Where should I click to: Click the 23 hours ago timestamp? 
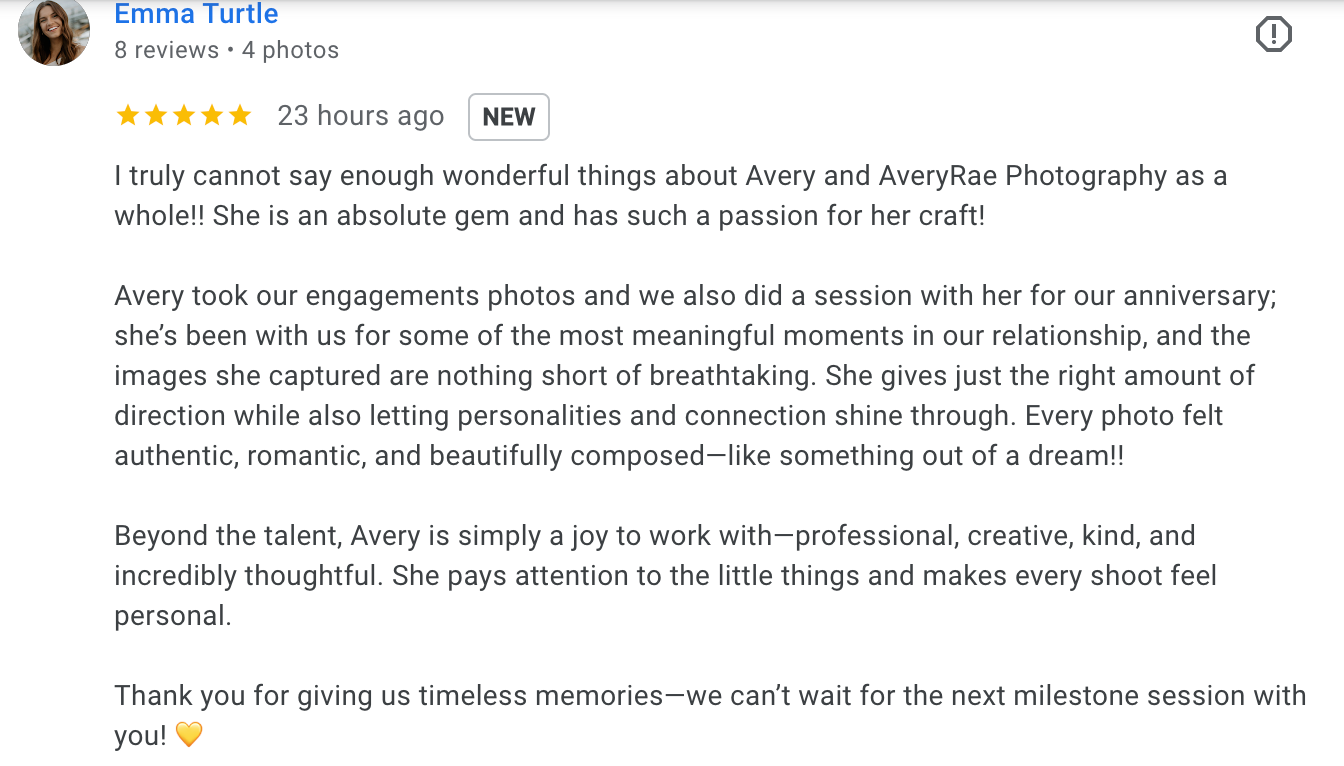coord(361,115)
